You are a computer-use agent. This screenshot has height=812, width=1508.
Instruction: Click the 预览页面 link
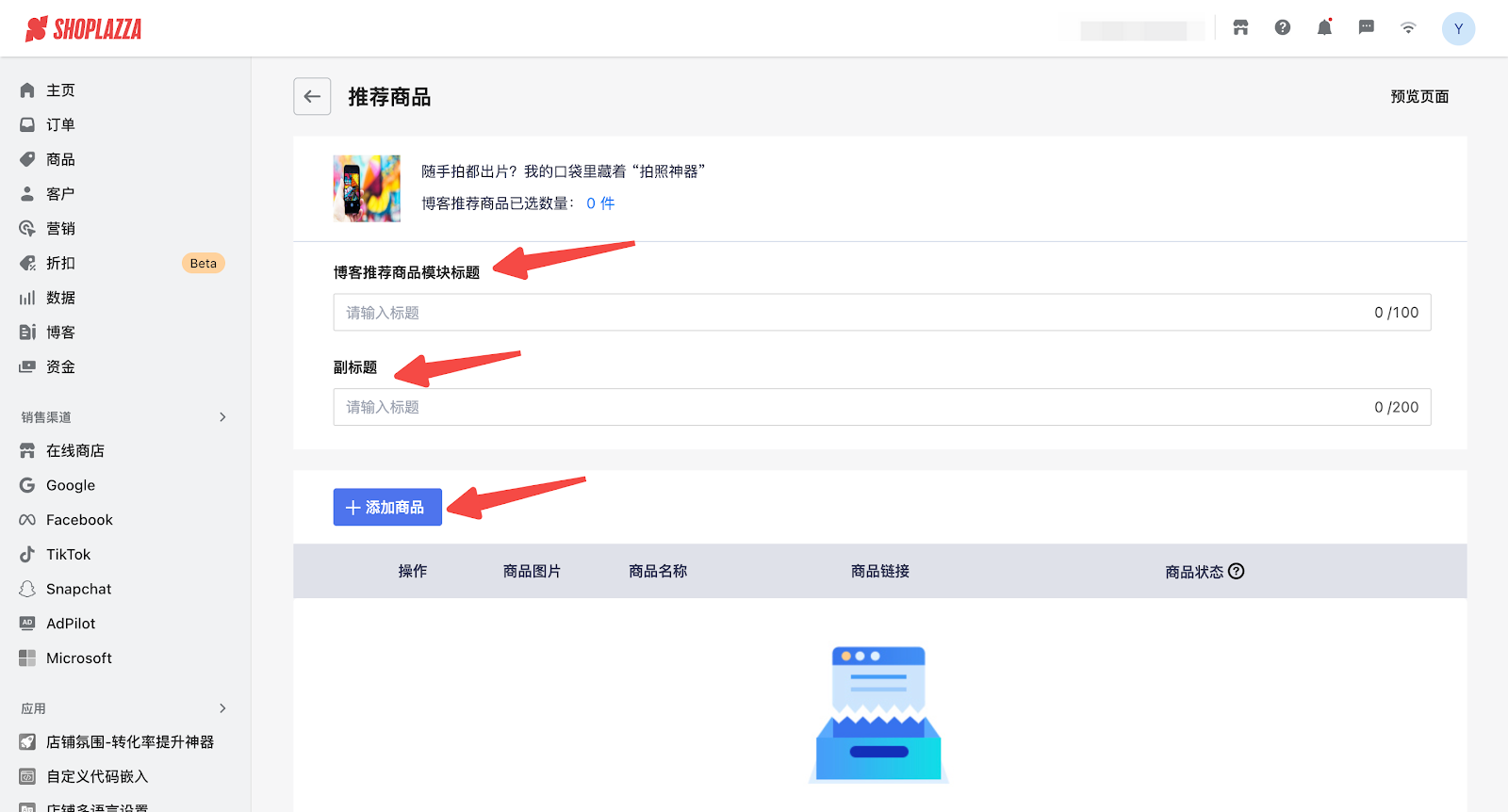pyautogui.click(x=1419, y=96)
